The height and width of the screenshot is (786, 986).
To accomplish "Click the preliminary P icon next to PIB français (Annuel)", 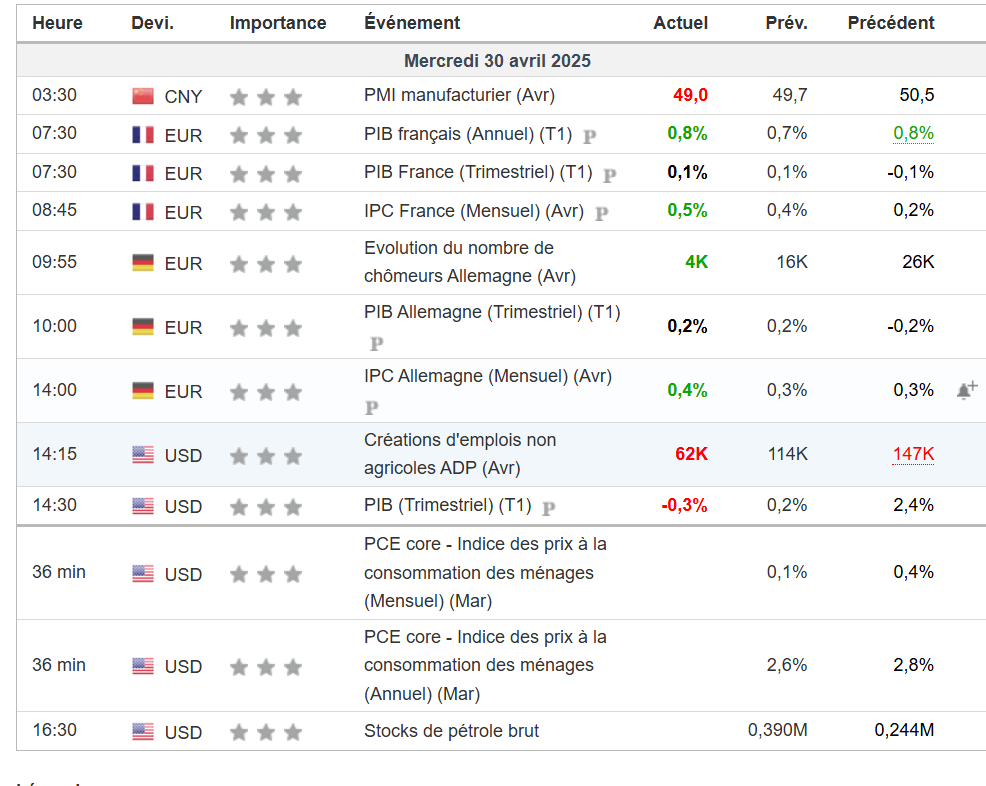I will [590, 135].
